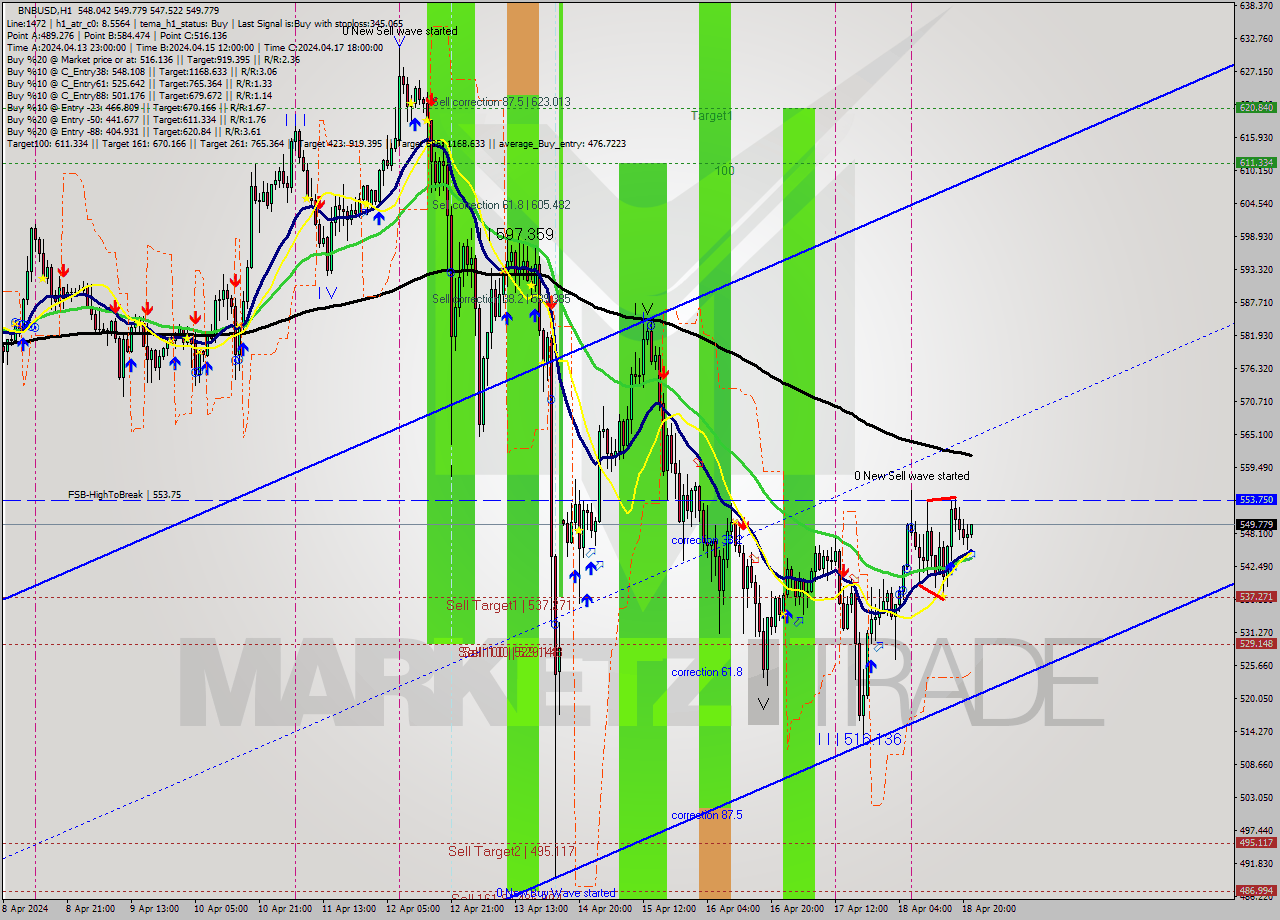This screenshot has height=920, width=1280.
Task: Click 'Sell Target2 | 495.117' label
Action: pos(511,851)
